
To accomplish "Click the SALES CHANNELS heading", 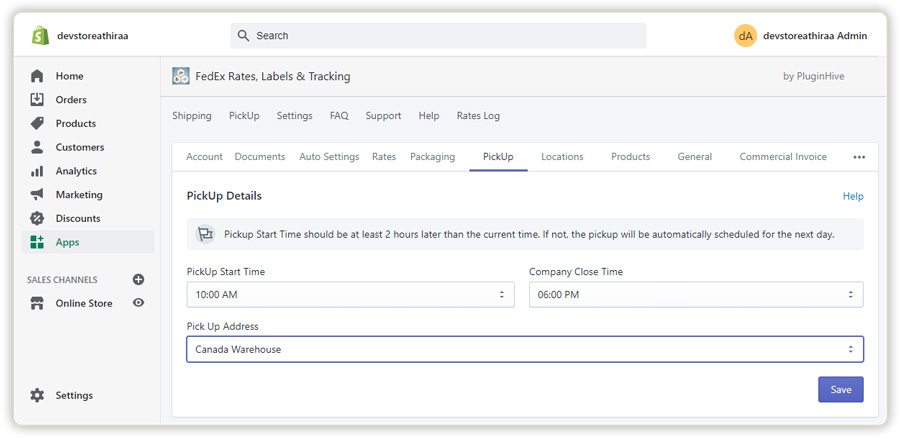I will click(x=62, y=280).
